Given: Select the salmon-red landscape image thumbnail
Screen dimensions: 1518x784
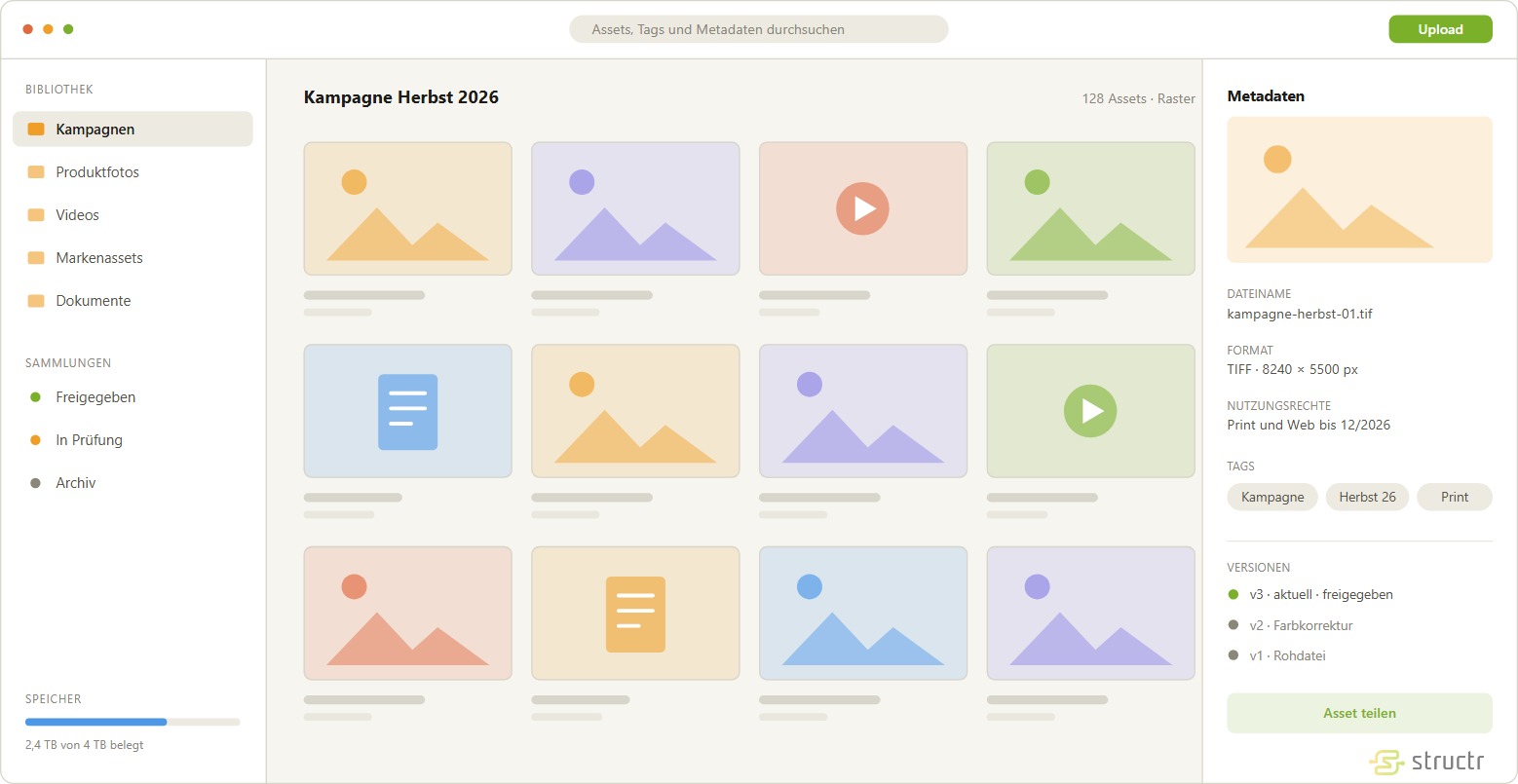Looking at the screenshot, I should pos(407,614).
